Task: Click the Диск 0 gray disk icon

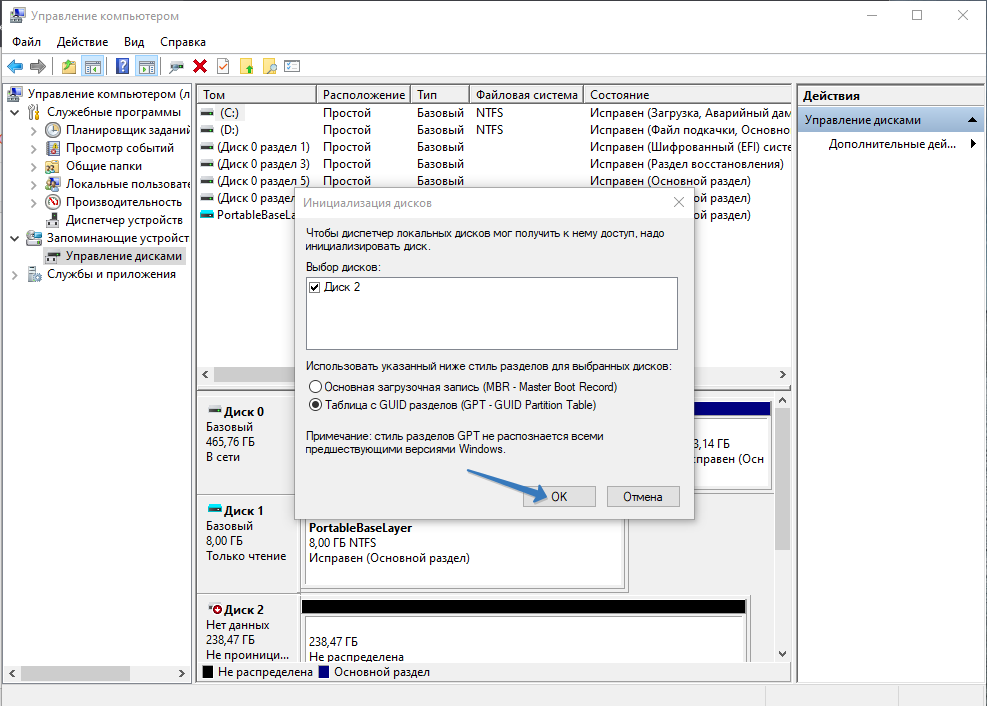Action: [215, 410]
